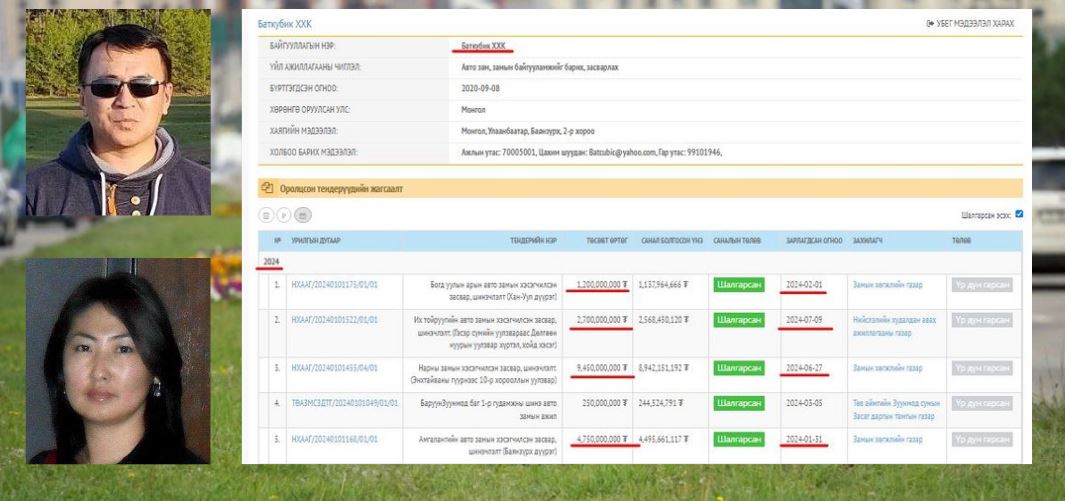
Task: Click the man with sunglasses photo
Action: (x=118, y=112)
